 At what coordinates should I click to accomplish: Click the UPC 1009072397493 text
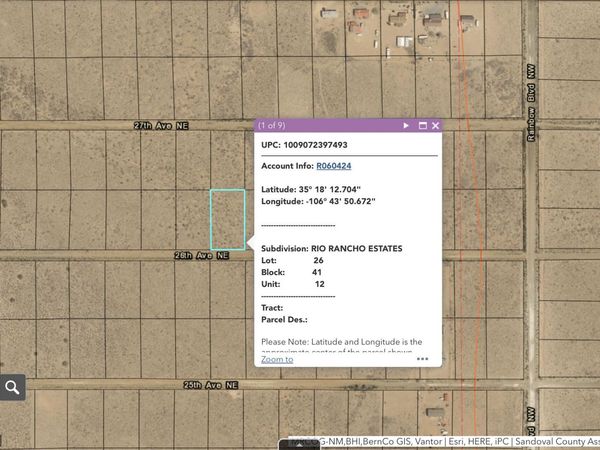coord(304,145)
